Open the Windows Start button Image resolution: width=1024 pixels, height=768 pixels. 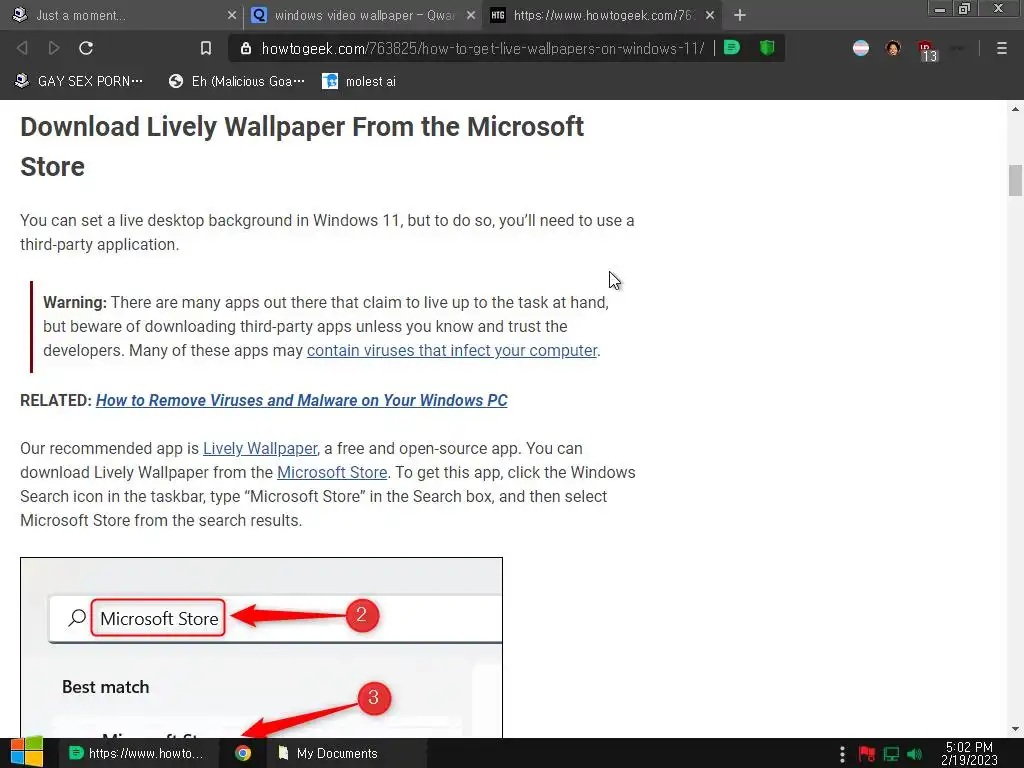[27, 752]
